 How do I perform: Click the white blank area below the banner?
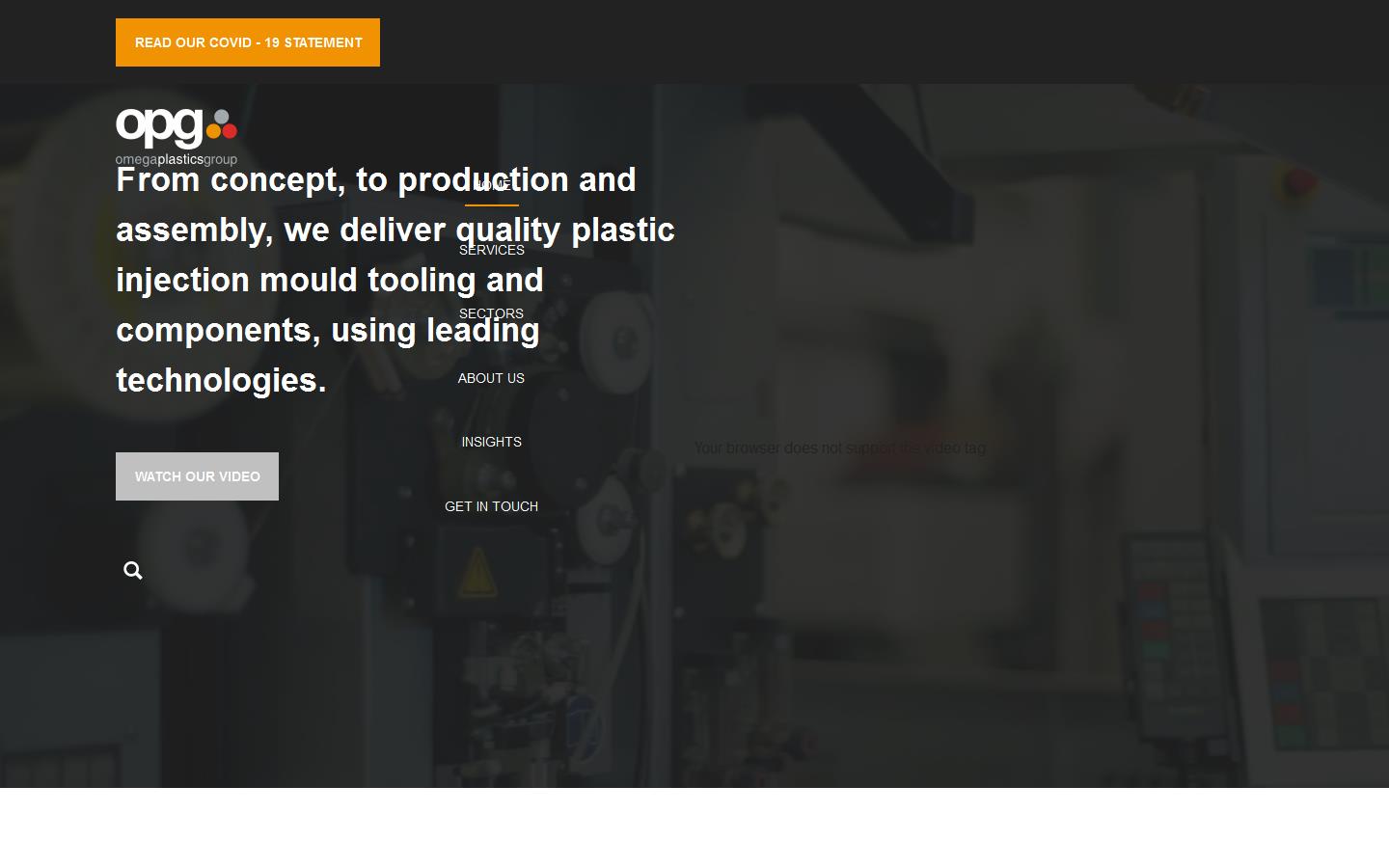click(694, 827)
